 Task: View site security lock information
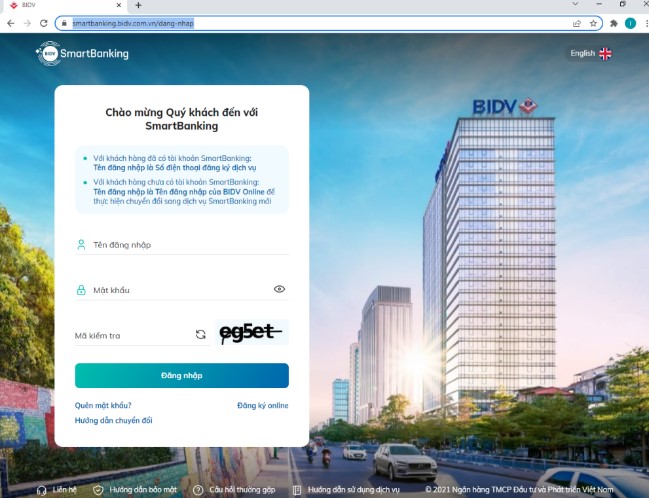(x=64, y=23)
